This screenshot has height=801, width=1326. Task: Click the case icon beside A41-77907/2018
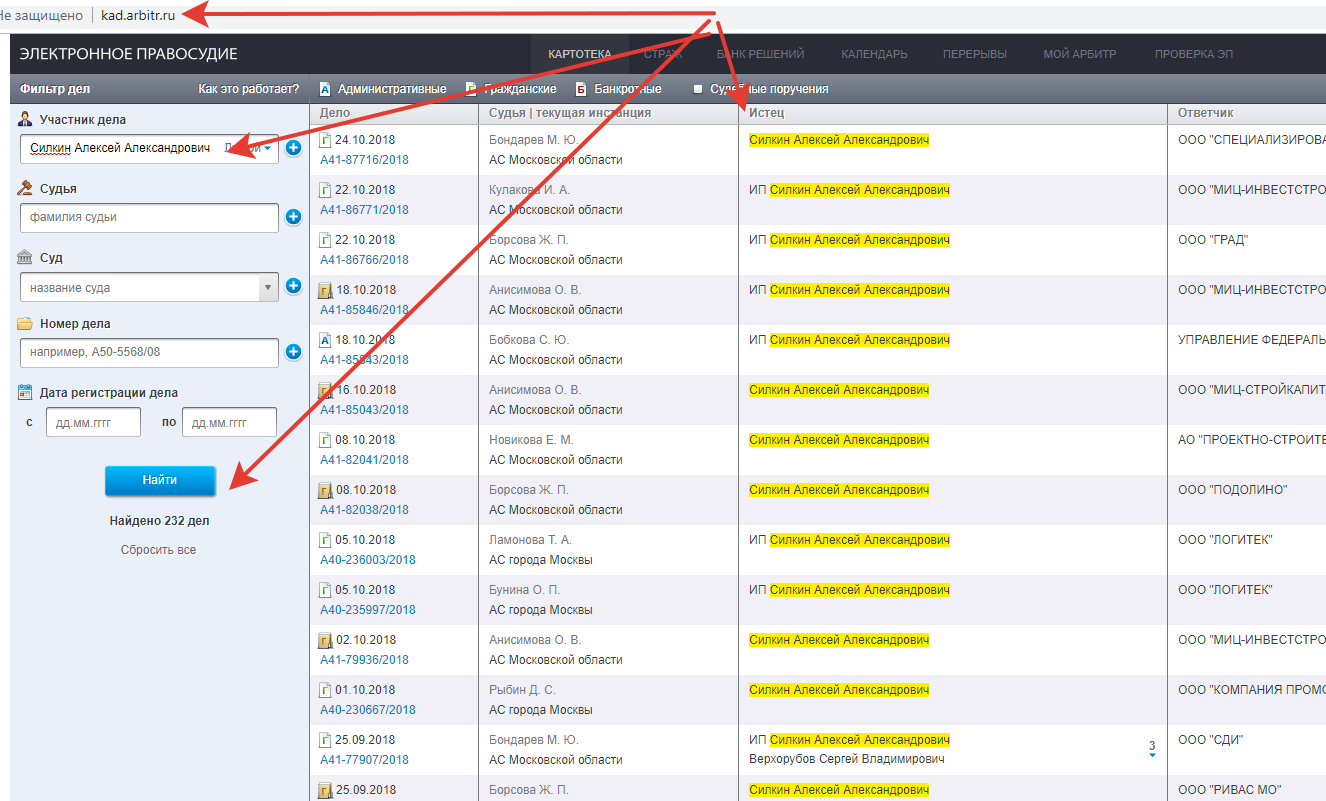pyautogui.click(x=325, y=740)
